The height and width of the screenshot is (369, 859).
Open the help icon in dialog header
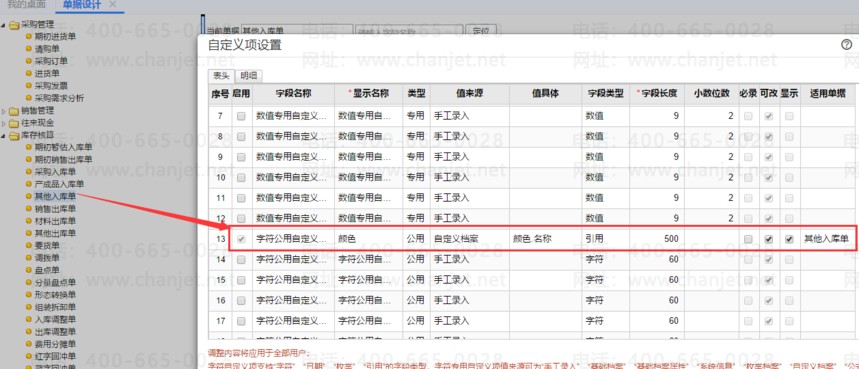pyautogui.click(x=846, y=45)
